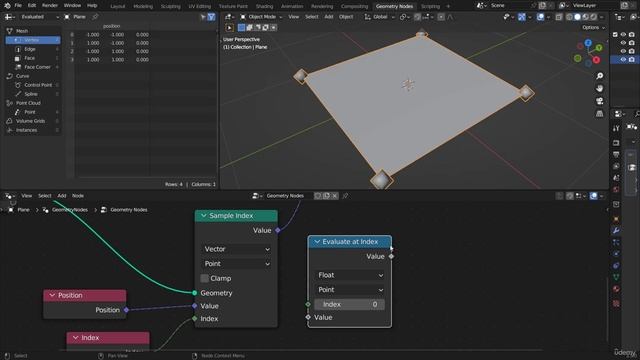Collapse the Position node

point(52,295)
